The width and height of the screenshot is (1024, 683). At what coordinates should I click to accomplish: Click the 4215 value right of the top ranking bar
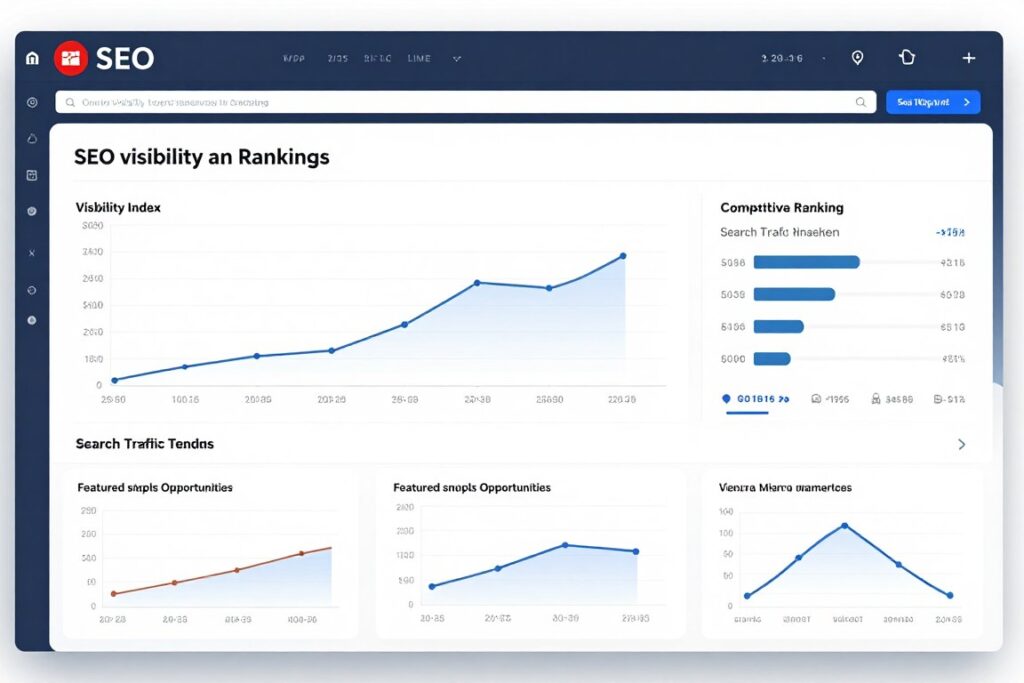coord(952,262)
